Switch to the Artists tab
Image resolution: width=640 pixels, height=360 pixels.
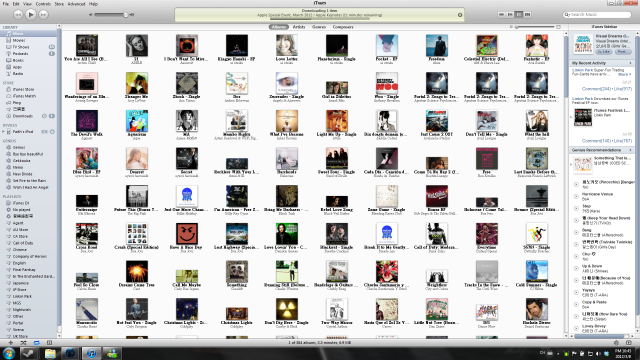pyautogui.click(x=299, y=27)
